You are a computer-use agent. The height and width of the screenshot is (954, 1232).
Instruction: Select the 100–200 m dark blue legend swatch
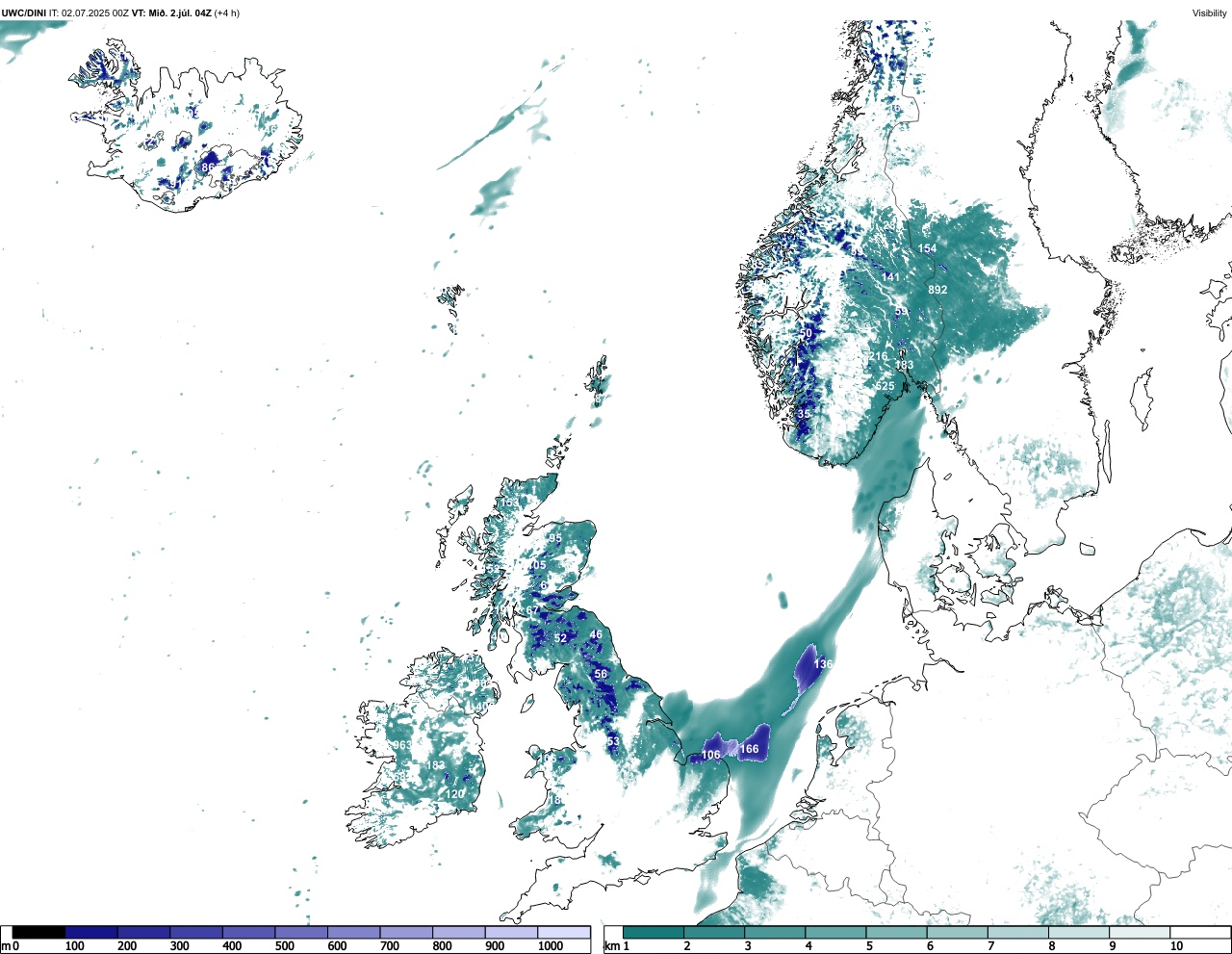(x=91, y=932)
